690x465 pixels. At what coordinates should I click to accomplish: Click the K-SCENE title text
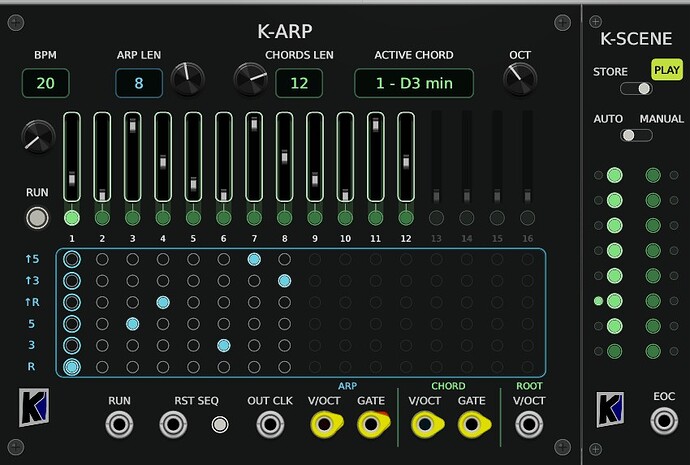pos(636,39)
